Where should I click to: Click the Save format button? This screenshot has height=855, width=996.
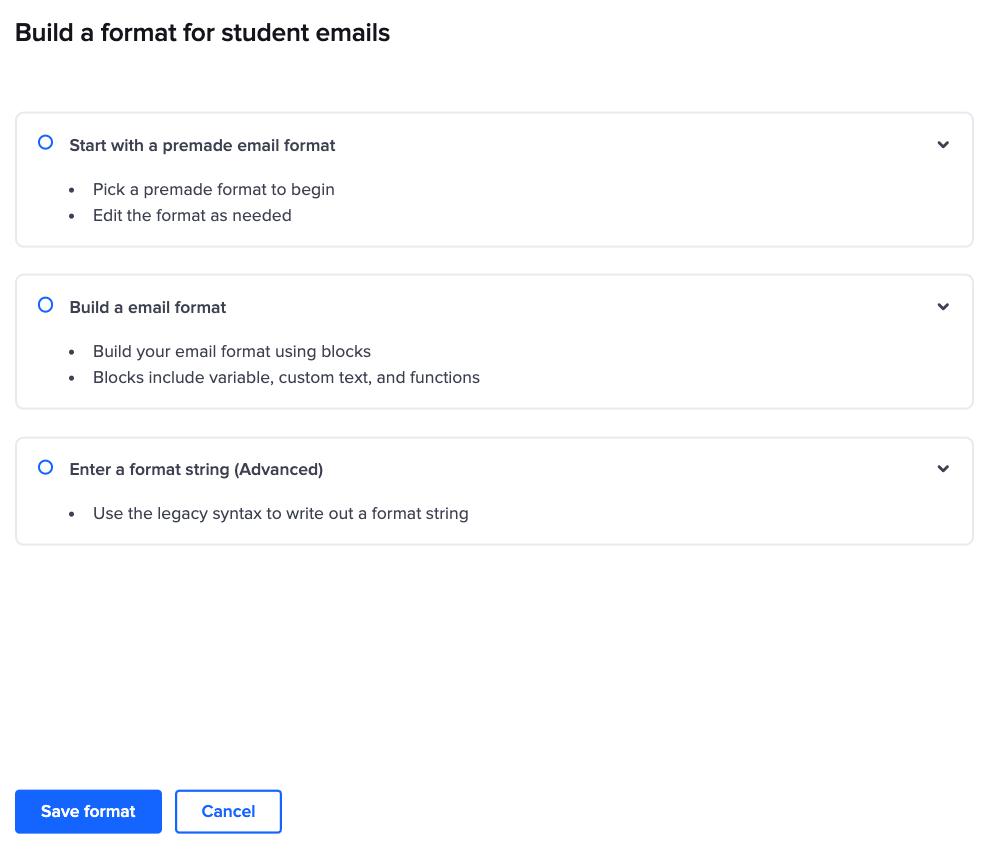[88, 811]
